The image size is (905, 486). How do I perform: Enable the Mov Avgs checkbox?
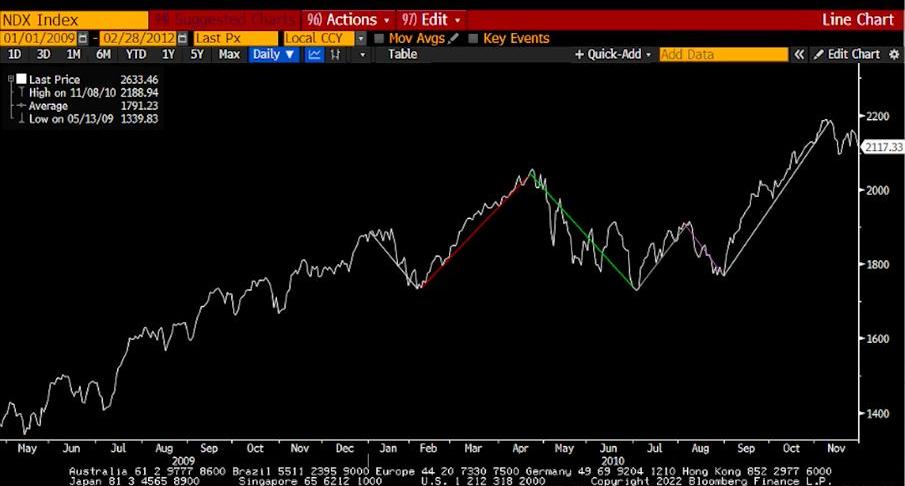[x=379, y=38]
